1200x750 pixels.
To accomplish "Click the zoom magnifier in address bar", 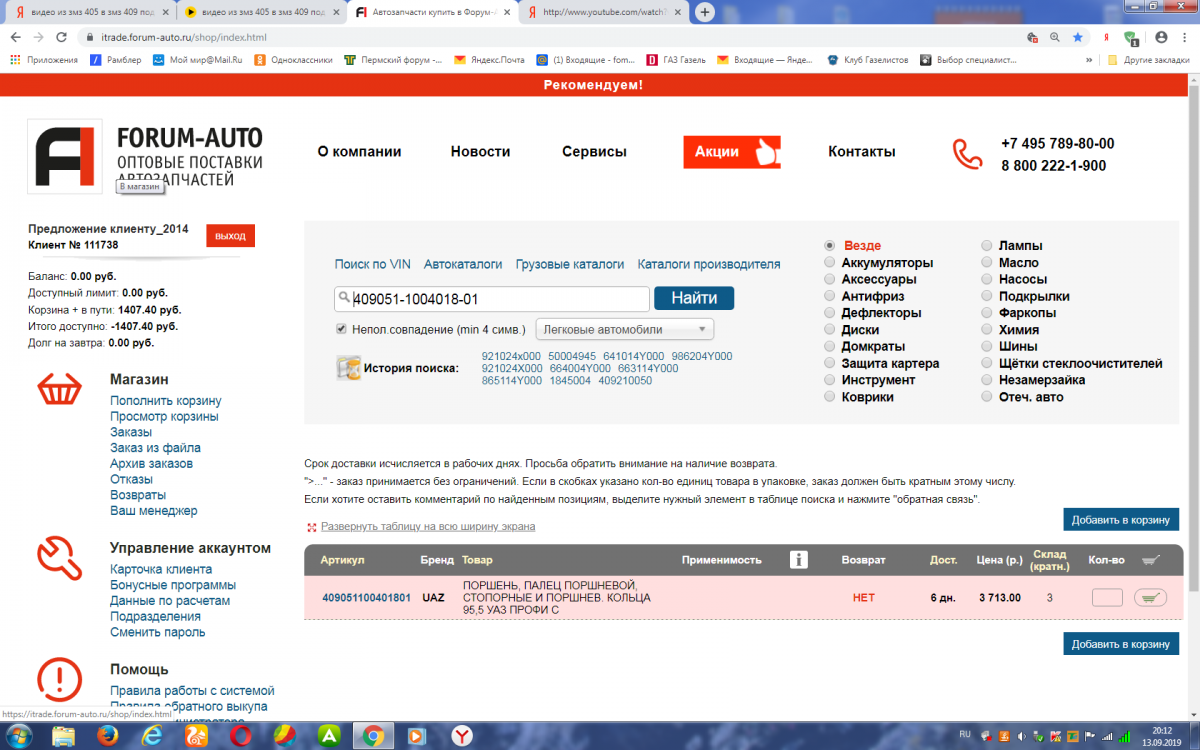I will [x=1054, y=37].
